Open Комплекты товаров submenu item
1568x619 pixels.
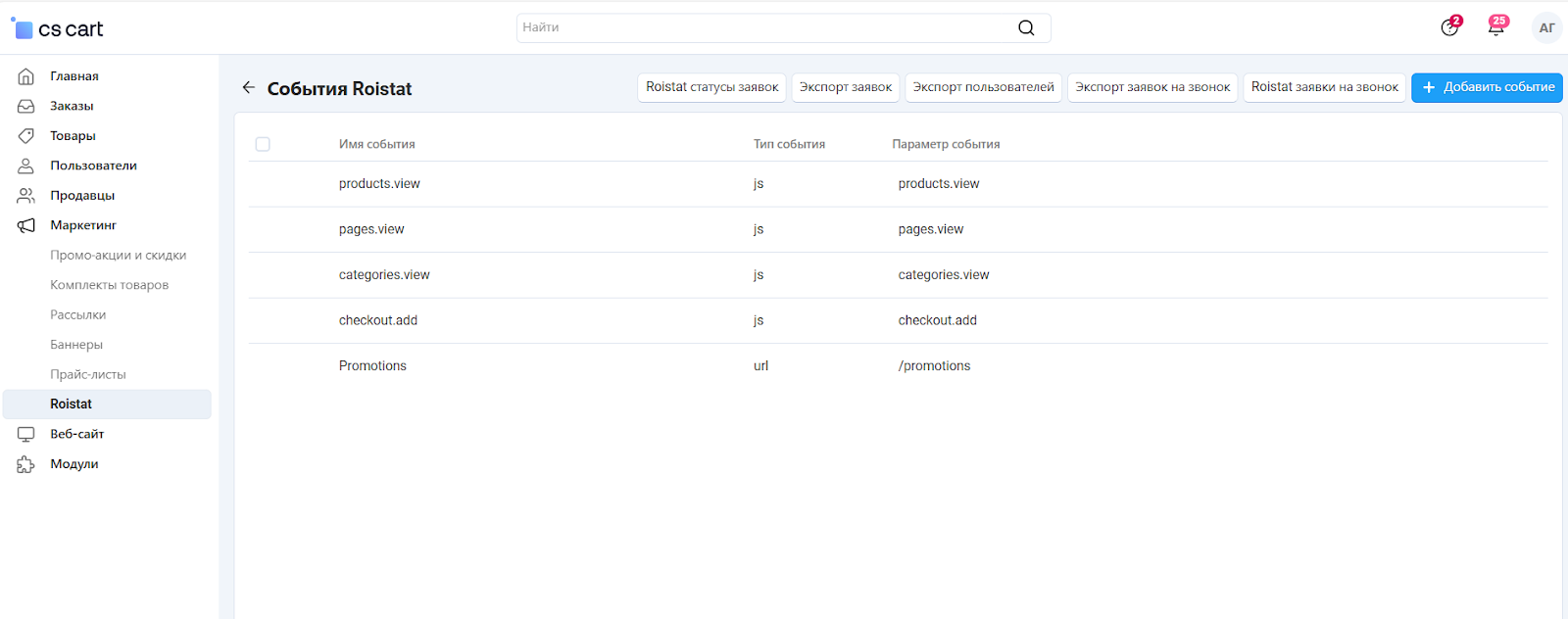pyautogui.click(x=110, y=285)
